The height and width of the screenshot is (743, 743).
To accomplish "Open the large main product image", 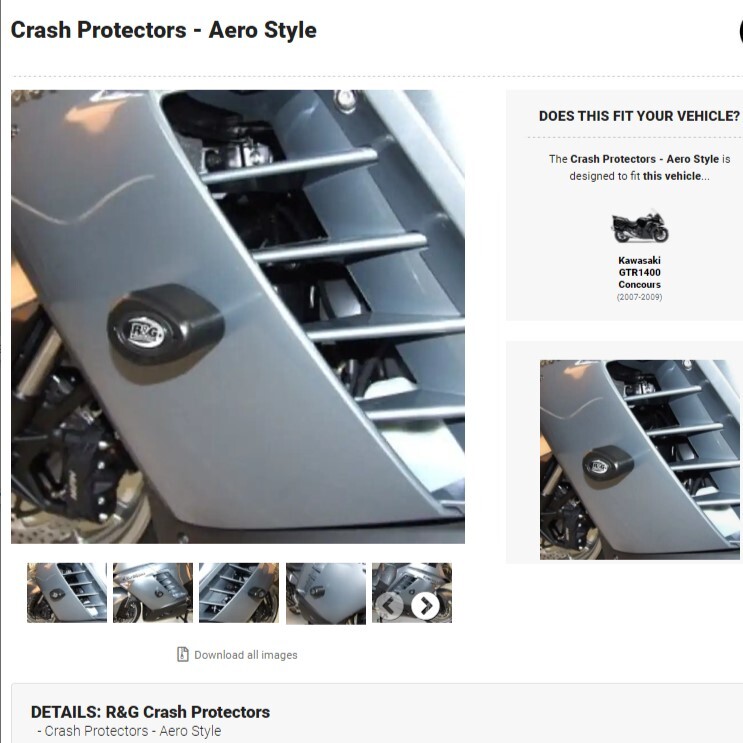I will [238, 317].
